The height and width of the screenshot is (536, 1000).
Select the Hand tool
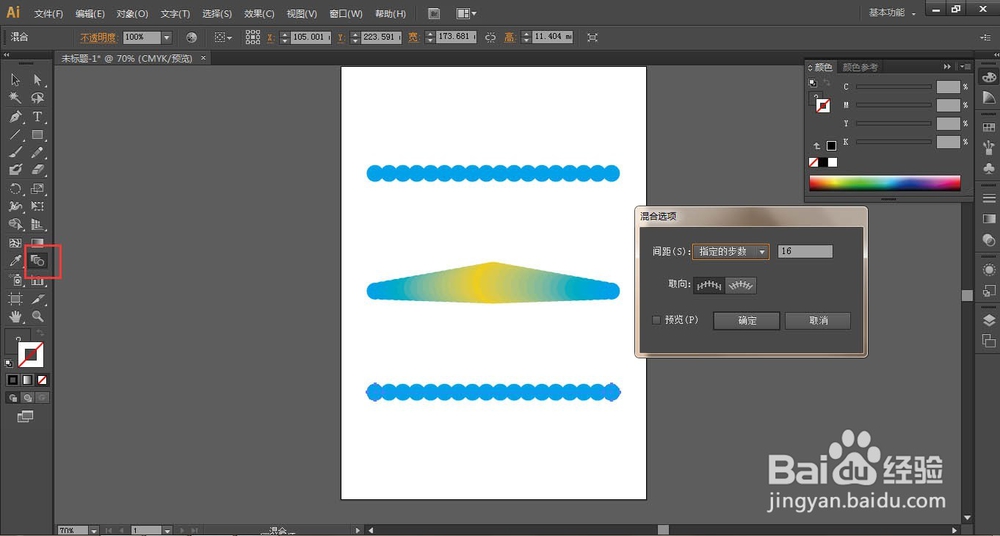pyautogui.click(x=15, y=316)
